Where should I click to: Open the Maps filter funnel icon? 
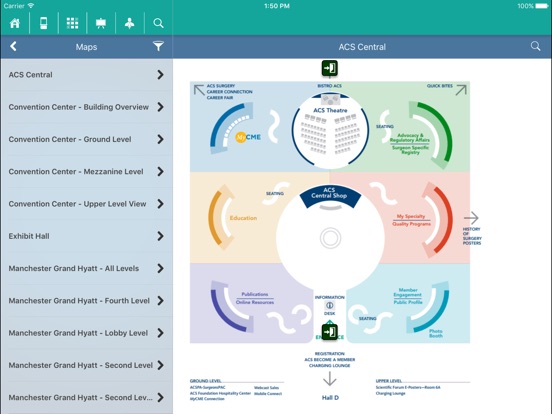tap(158, 46)
